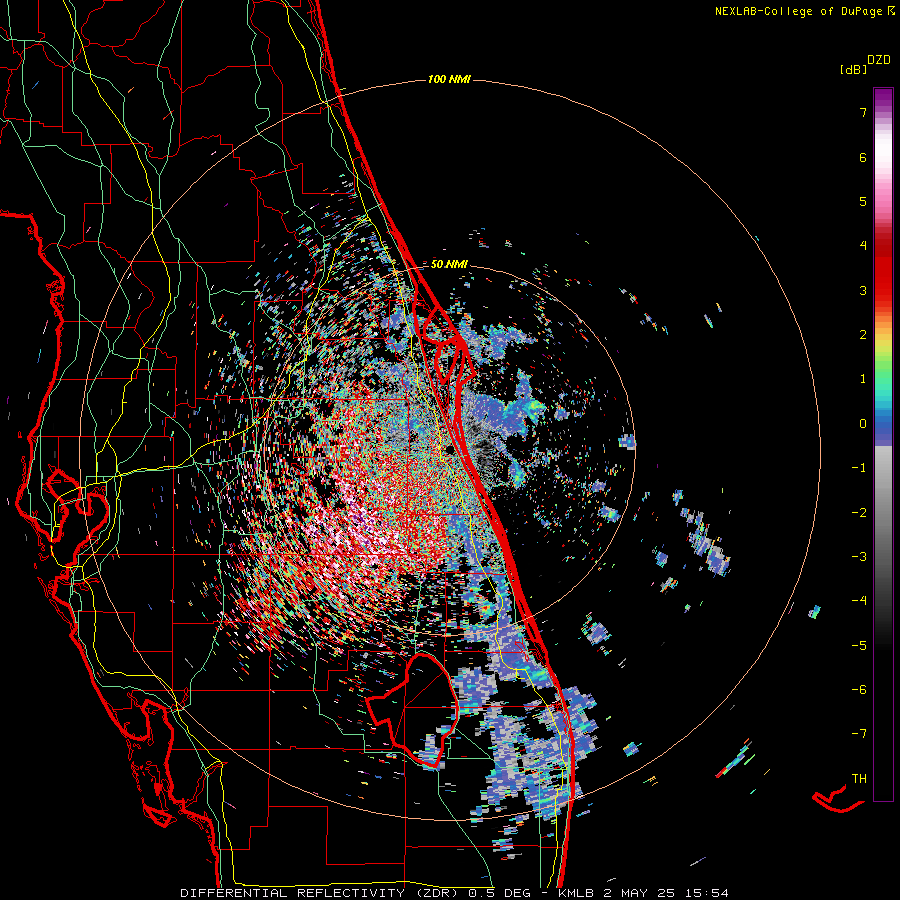This screenshot has width=900, height=900.
Task: Click 'DIFFERENTIAL REFLECTIVITY (ZDR)' in the footer
Action: pyautogui.click(x=319, y=893)
